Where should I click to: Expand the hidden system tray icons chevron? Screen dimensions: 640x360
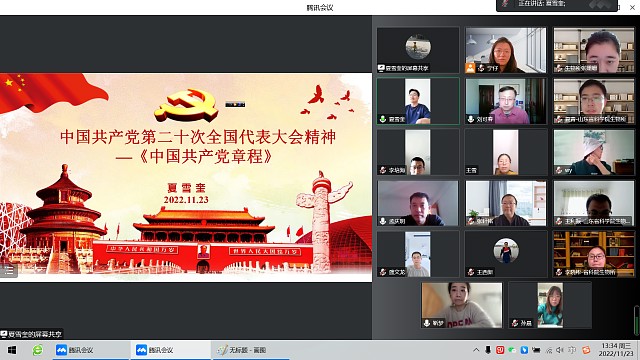click(476, 350)
